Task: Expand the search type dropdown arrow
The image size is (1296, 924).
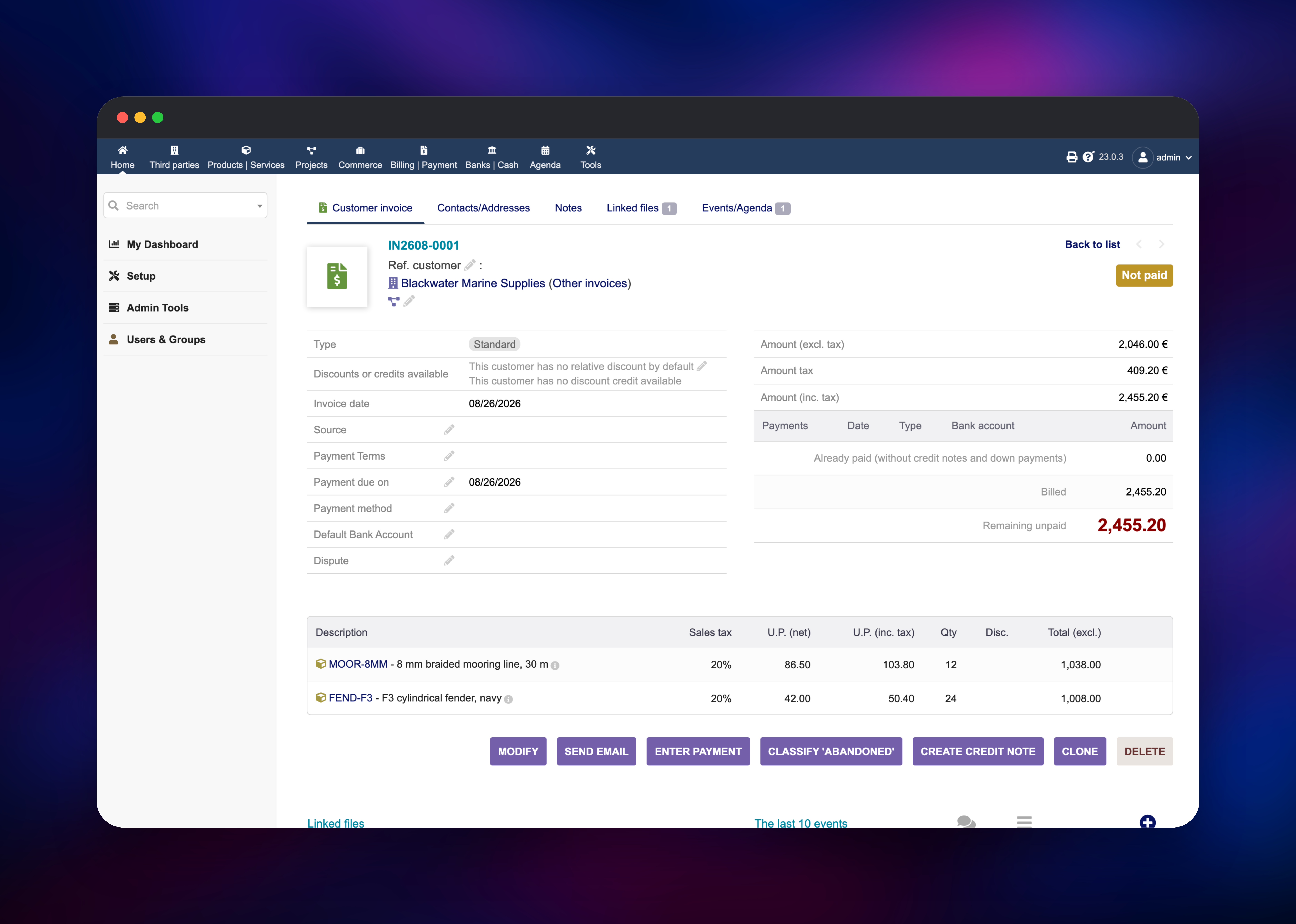Action: tap(260, 206)
